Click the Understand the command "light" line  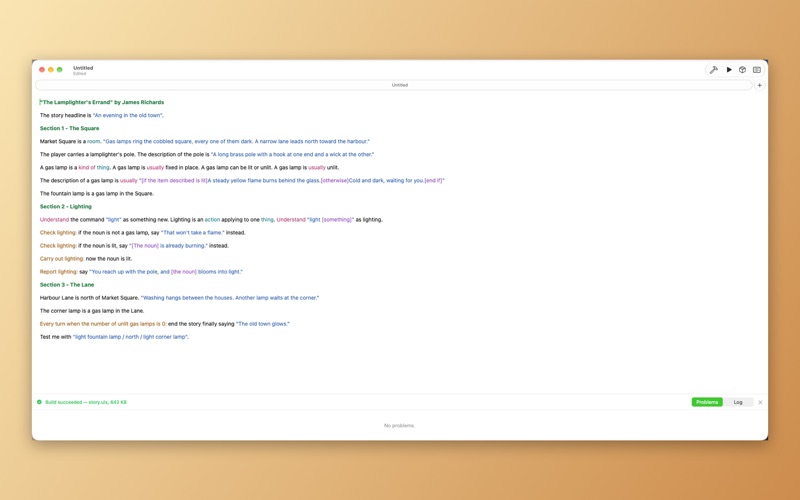tap(211, 219)
